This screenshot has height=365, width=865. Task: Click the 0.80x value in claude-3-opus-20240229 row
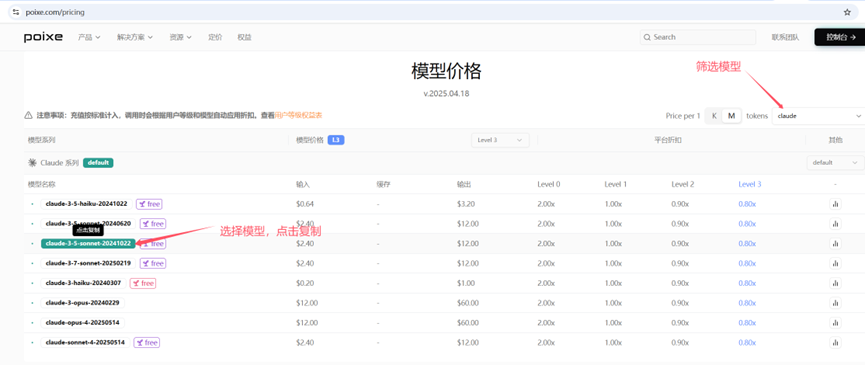tap(747, 303)
